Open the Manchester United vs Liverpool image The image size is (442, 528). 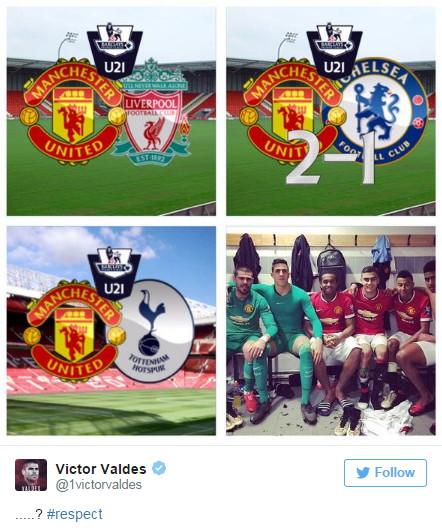pos(111,111)
